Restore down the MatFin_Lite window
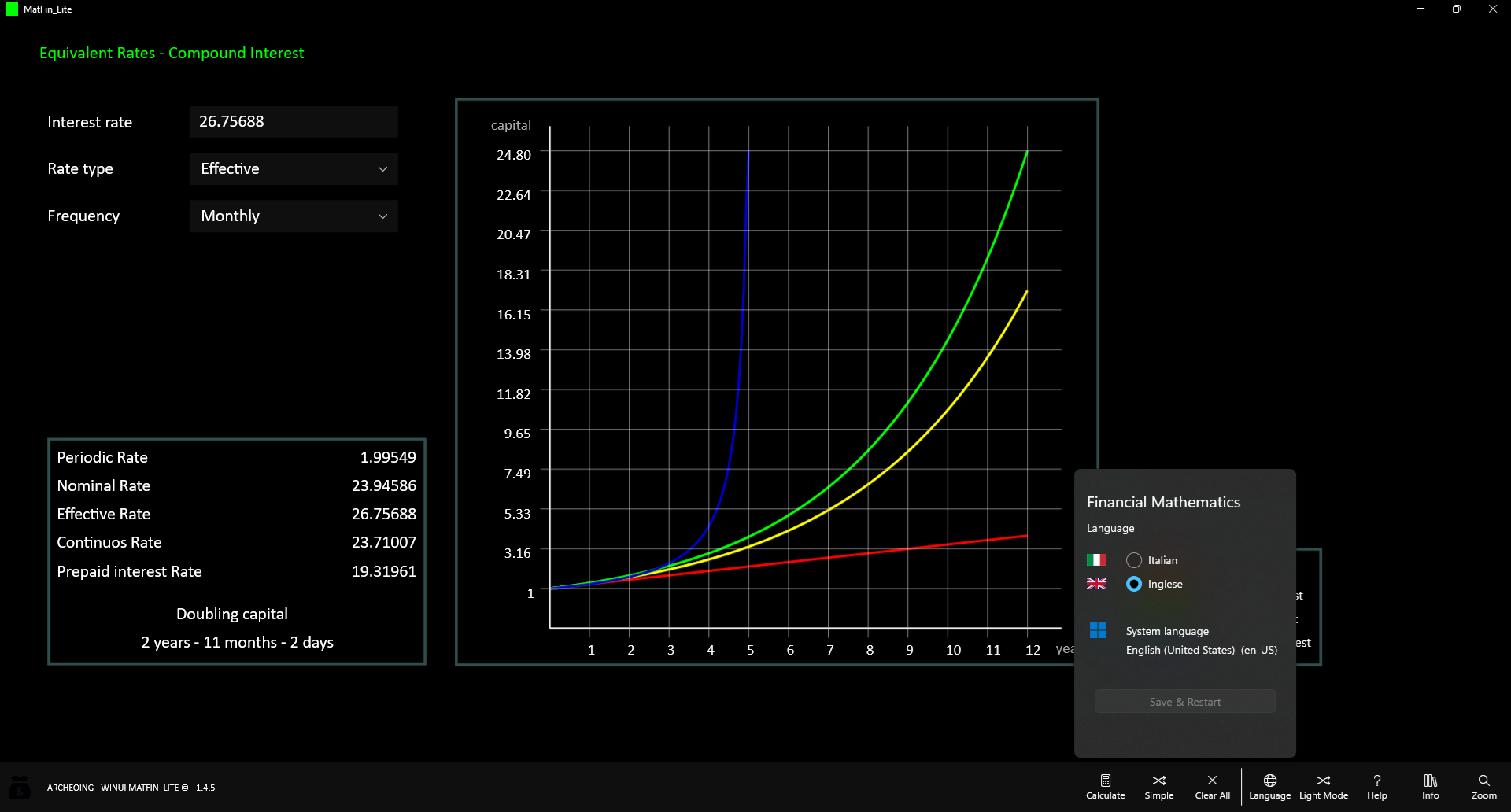The height and width of the screenshot is (812, 1511). pos(1457,9)
